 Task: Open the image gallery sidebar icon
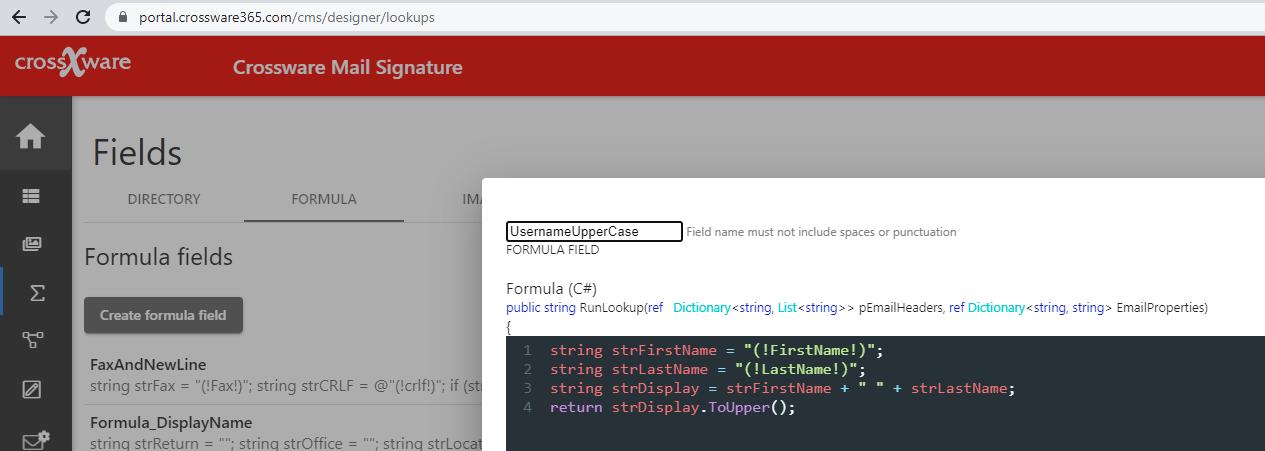point(31,244)
